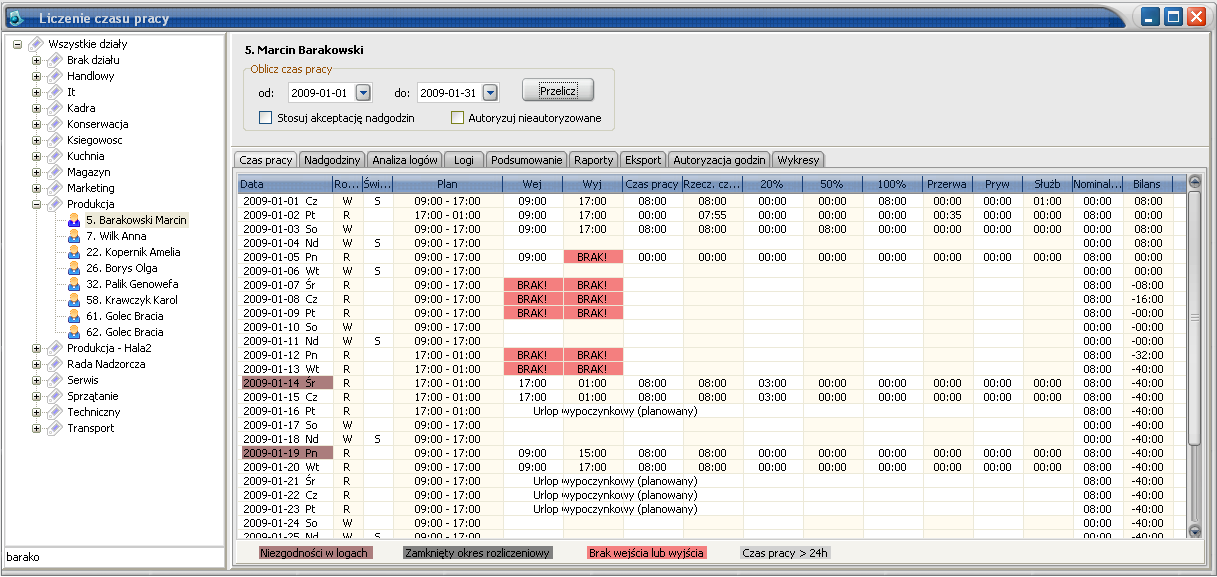Click the employee search field containing barako
The image size is (1217, 577).
113,557
